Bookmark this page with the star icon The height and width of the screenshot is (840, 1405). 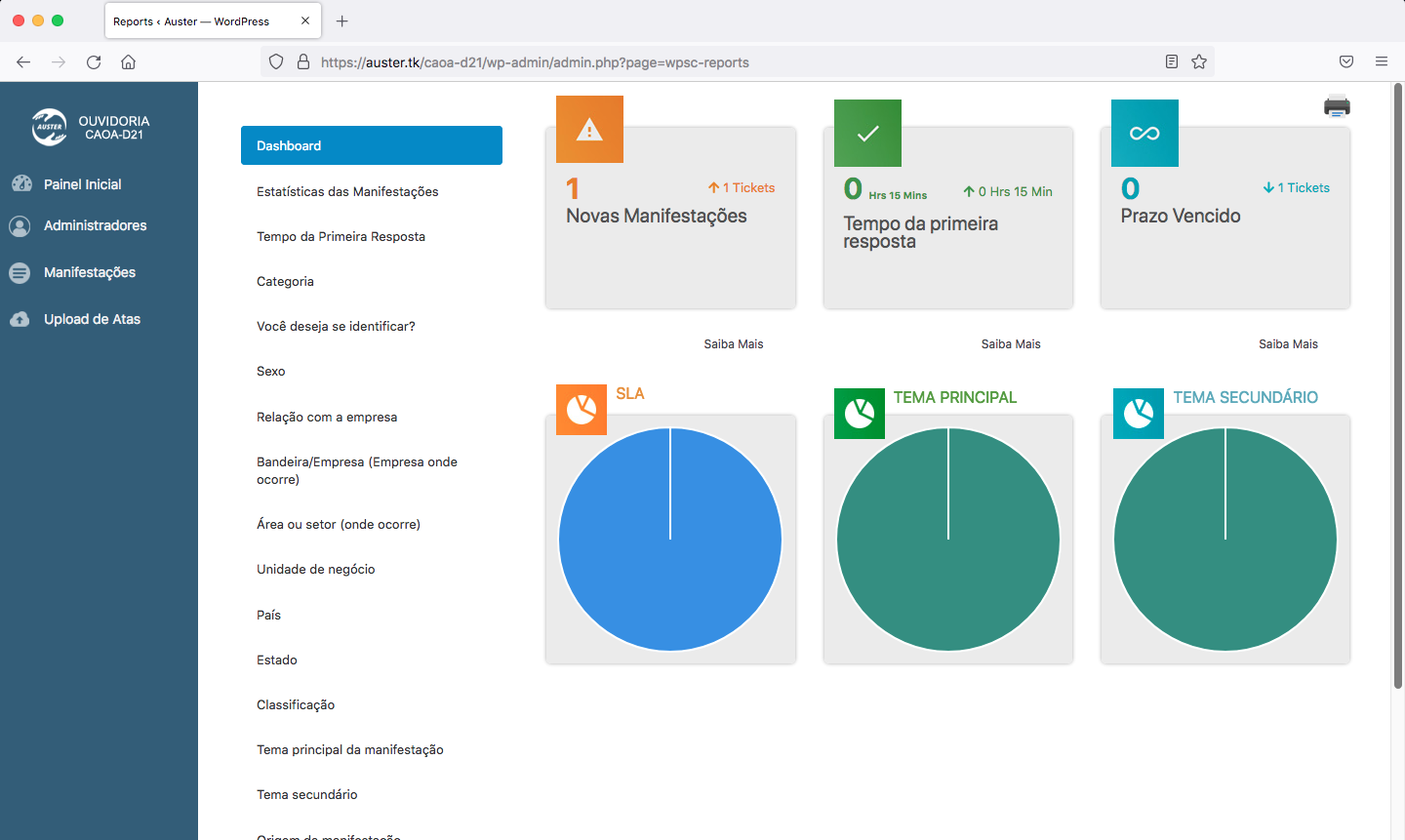(x=1199, y=61)
